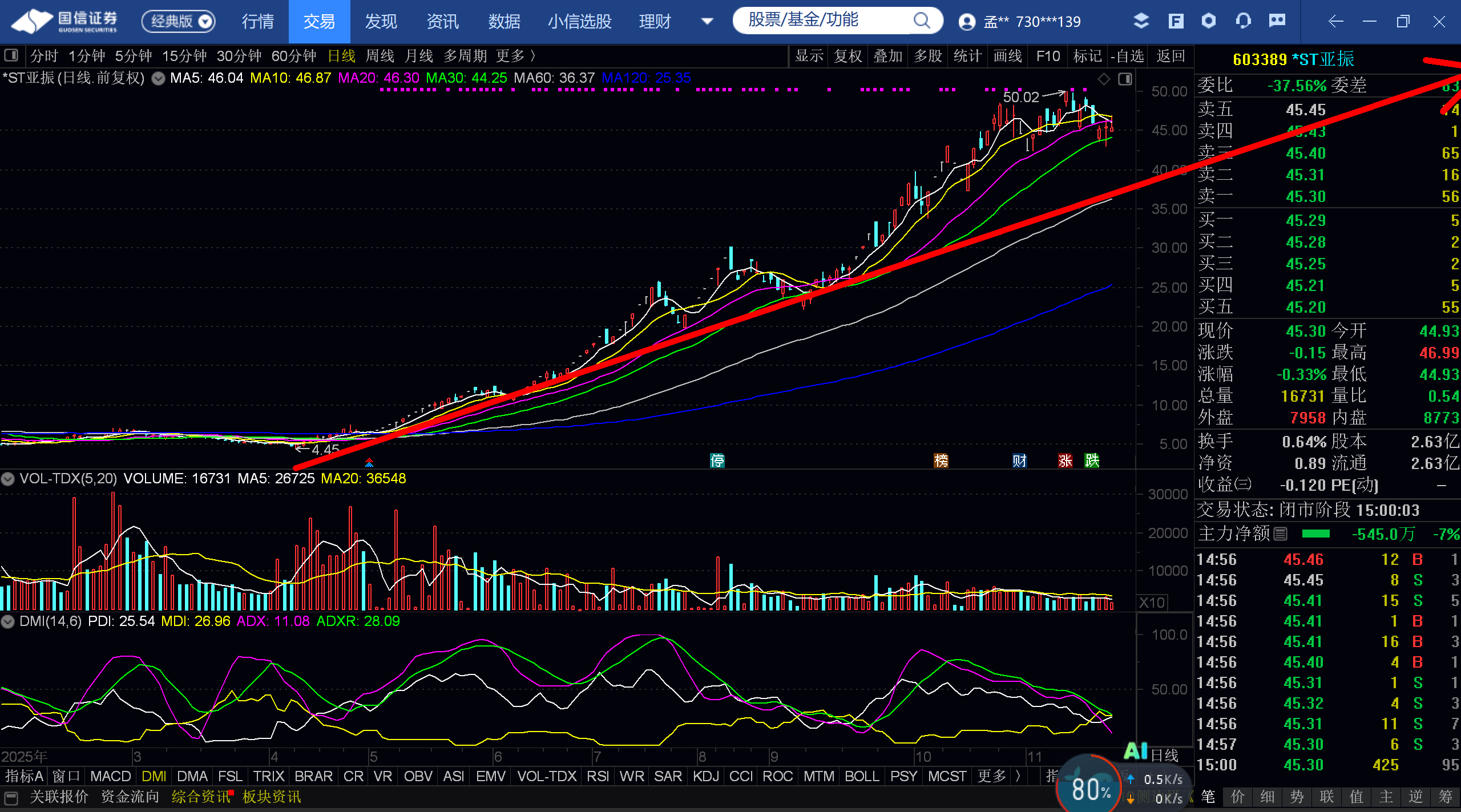Click the 停 suspension marker on the chart

click(717, 460)
